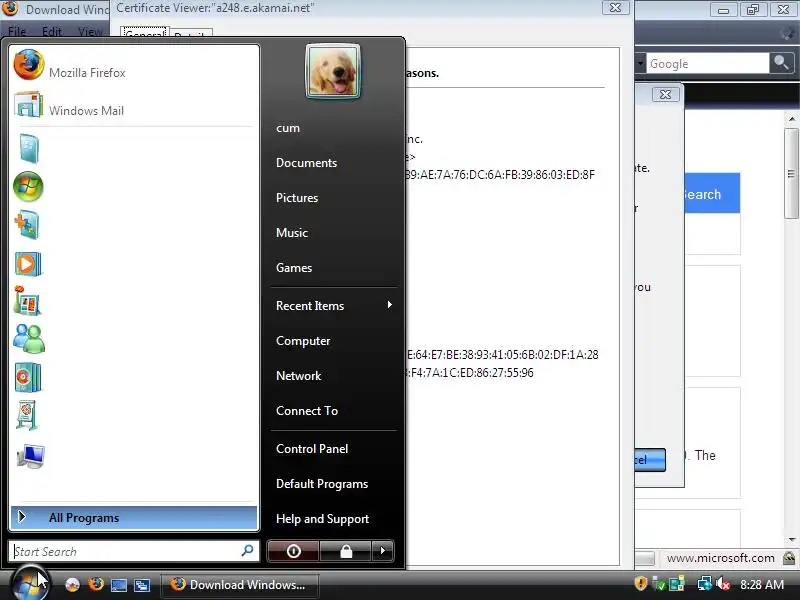
Task: Open Help and Support
Action: [x=322, y=519]
